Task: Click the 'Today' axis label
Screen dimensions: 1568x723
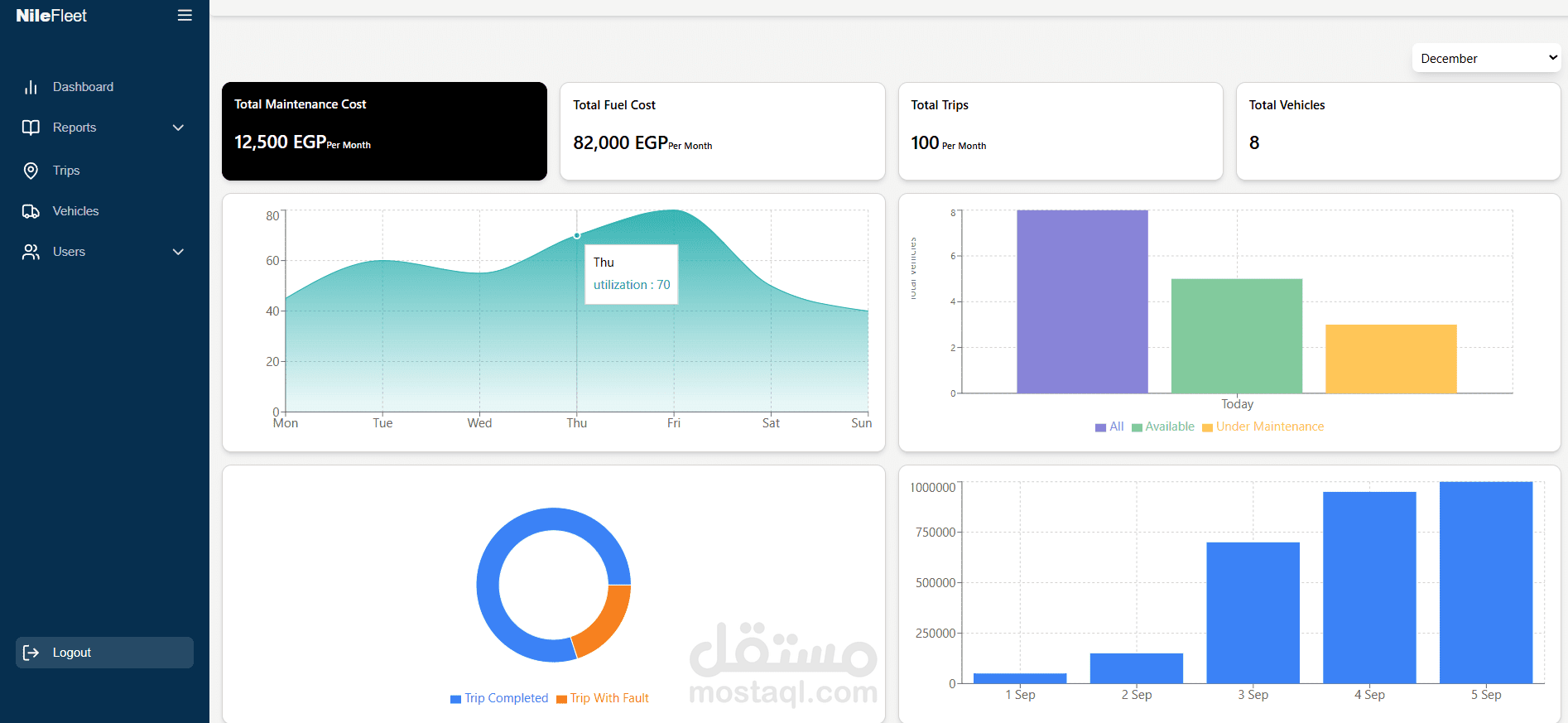Action: click(1237, 404)
